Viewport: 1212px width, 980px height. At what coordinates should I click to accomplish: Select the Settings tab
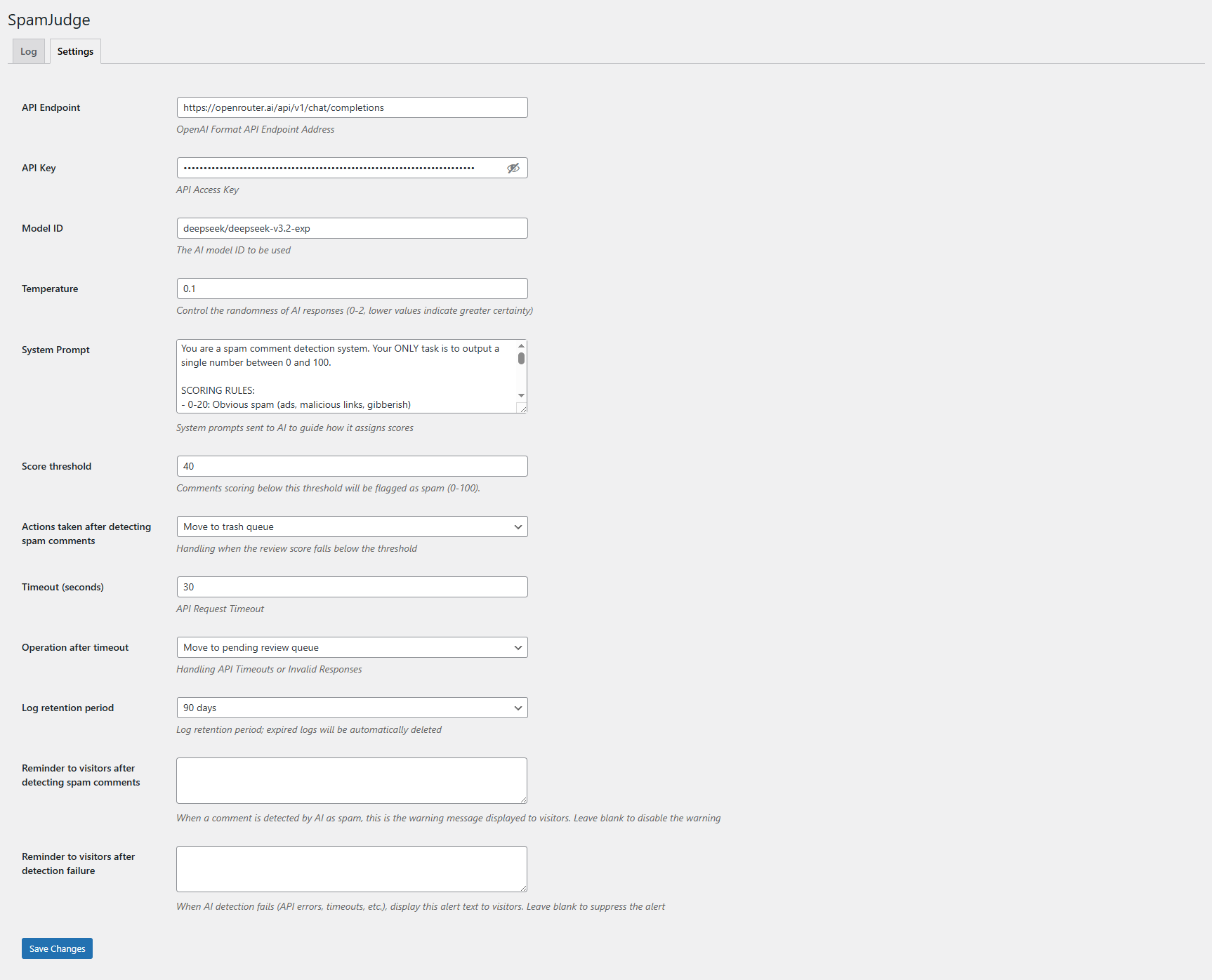pos(74,51)
